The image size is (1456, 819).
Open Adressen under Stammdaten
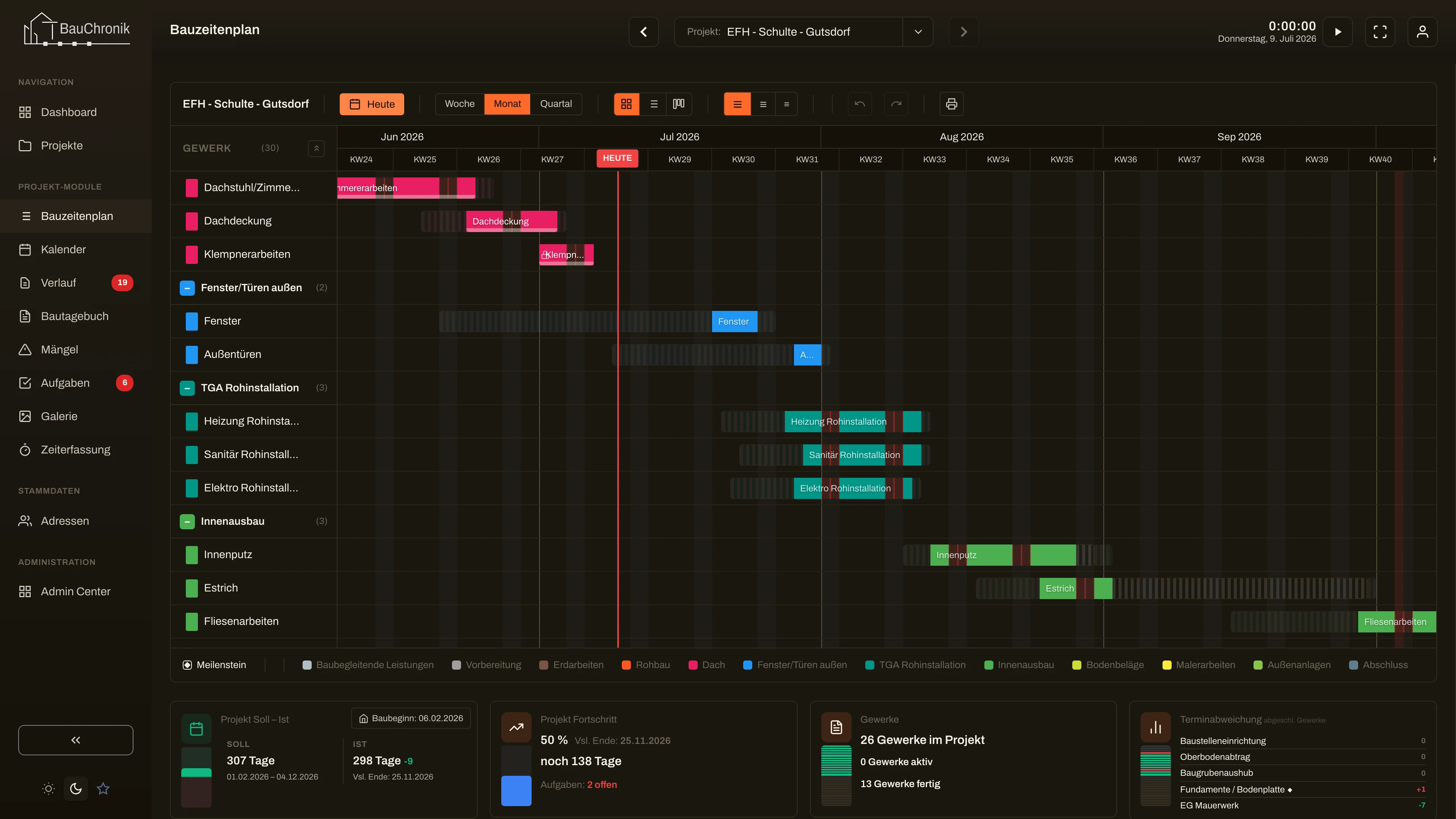click(x=76, y=521)
